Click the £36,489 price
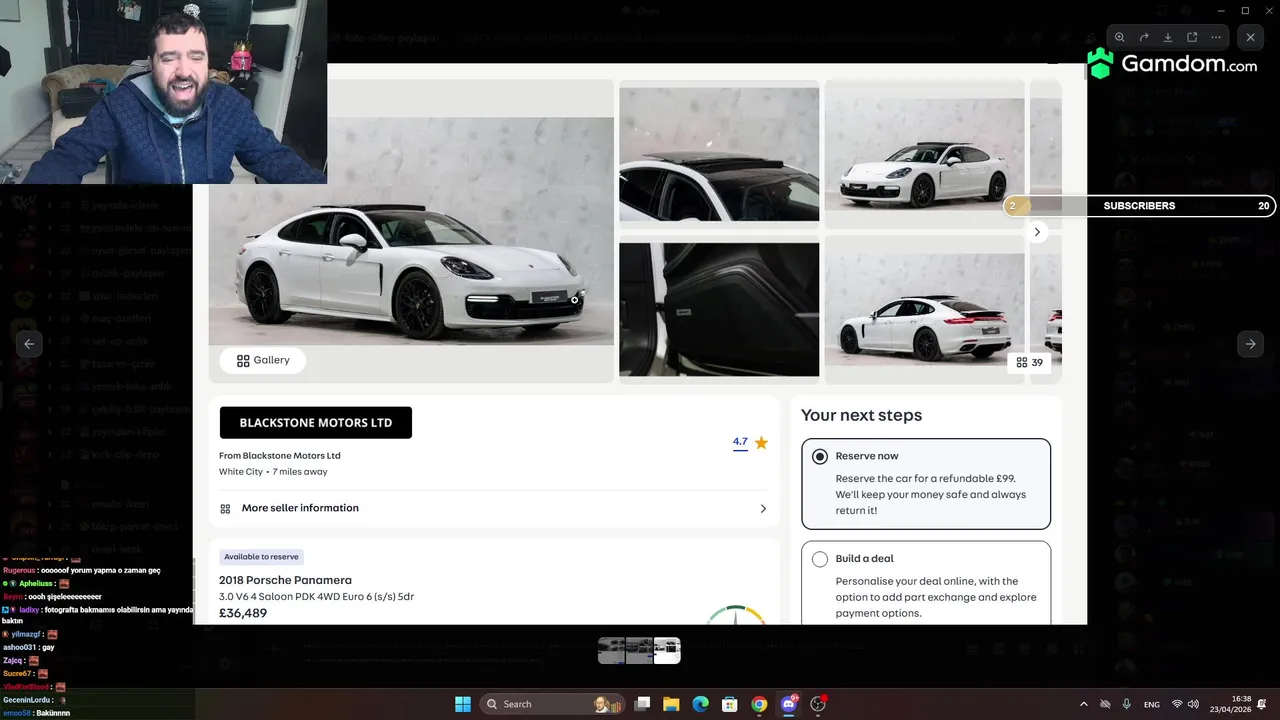 pos(243,613)
